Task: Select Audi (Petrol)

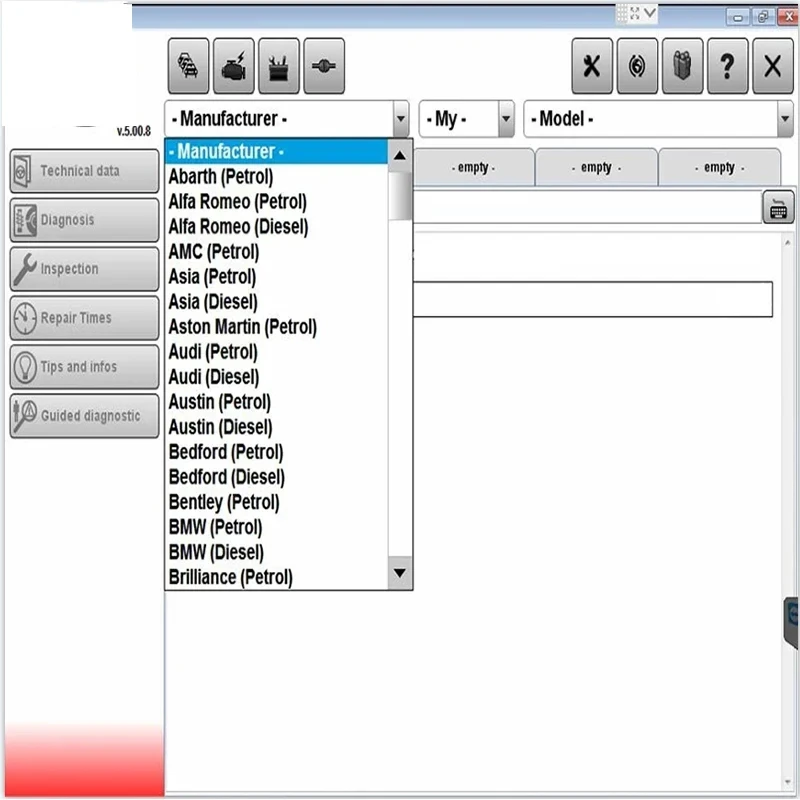Action: tap(276, 352)
